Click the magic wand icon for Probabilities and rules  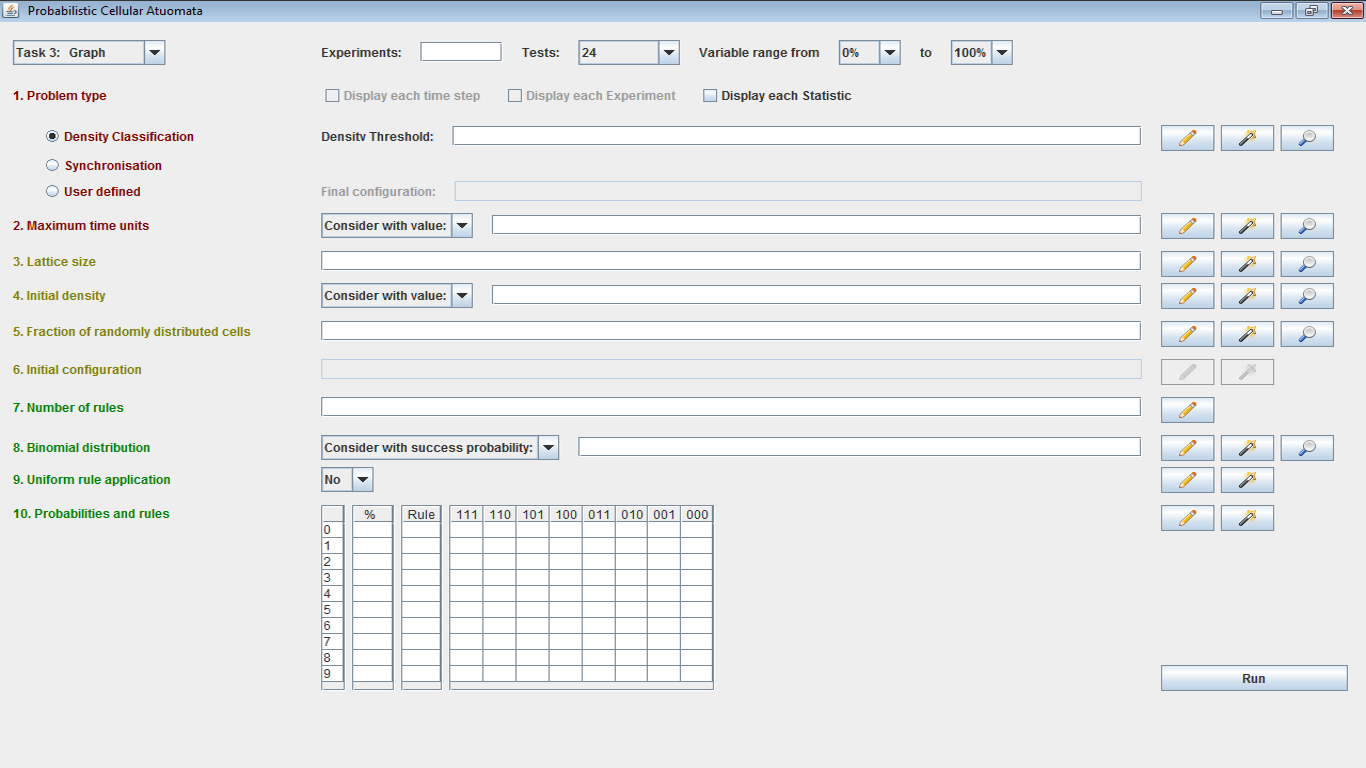[1247, 518]
